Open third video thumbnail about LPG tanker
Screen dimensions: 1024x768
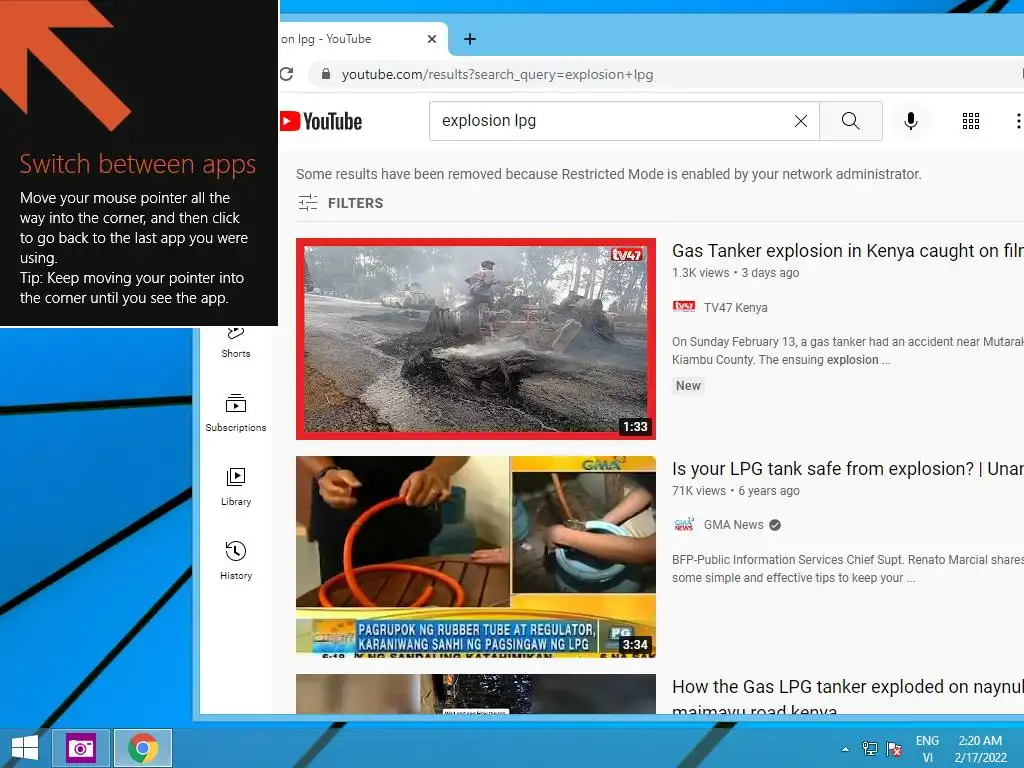pos(475,694)
